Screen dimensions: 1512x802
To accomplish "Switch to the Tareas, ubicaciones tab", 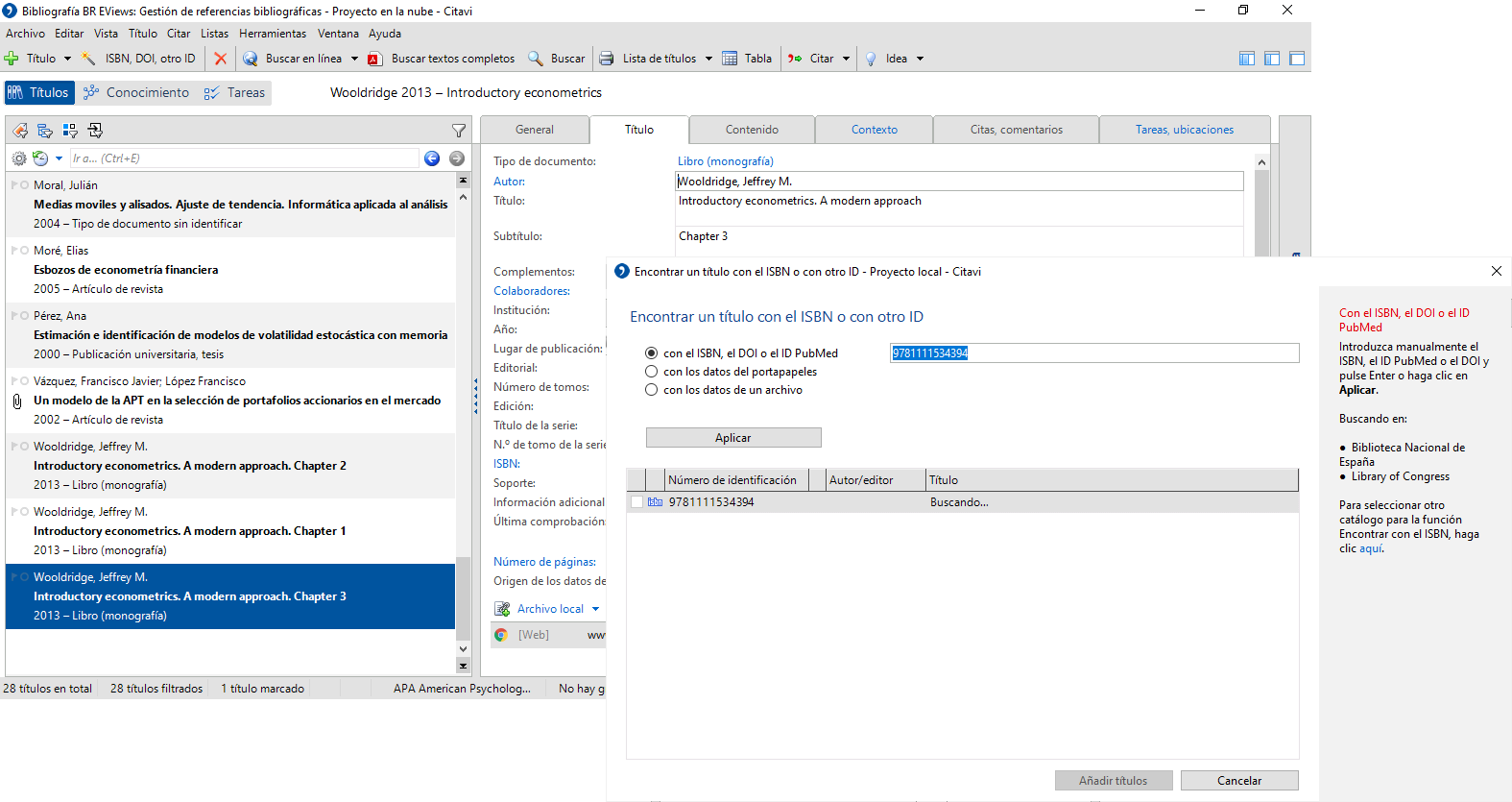I will (x=1185, y=130).
